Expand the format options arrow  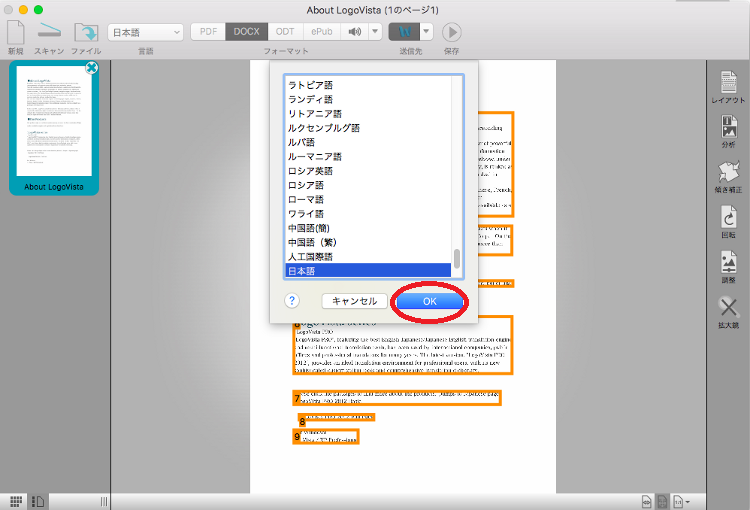pos(375,32)
